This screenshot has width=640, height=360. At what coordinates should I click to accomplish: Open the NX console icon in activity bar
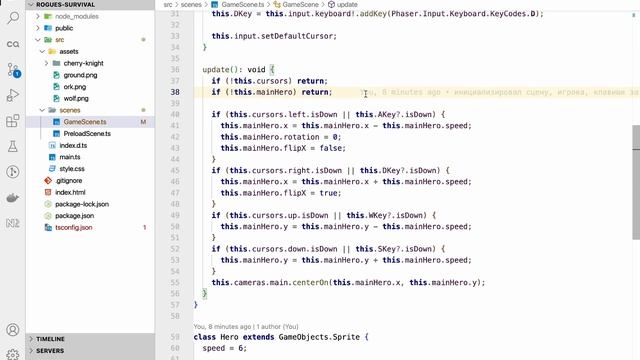pos(13,223)
